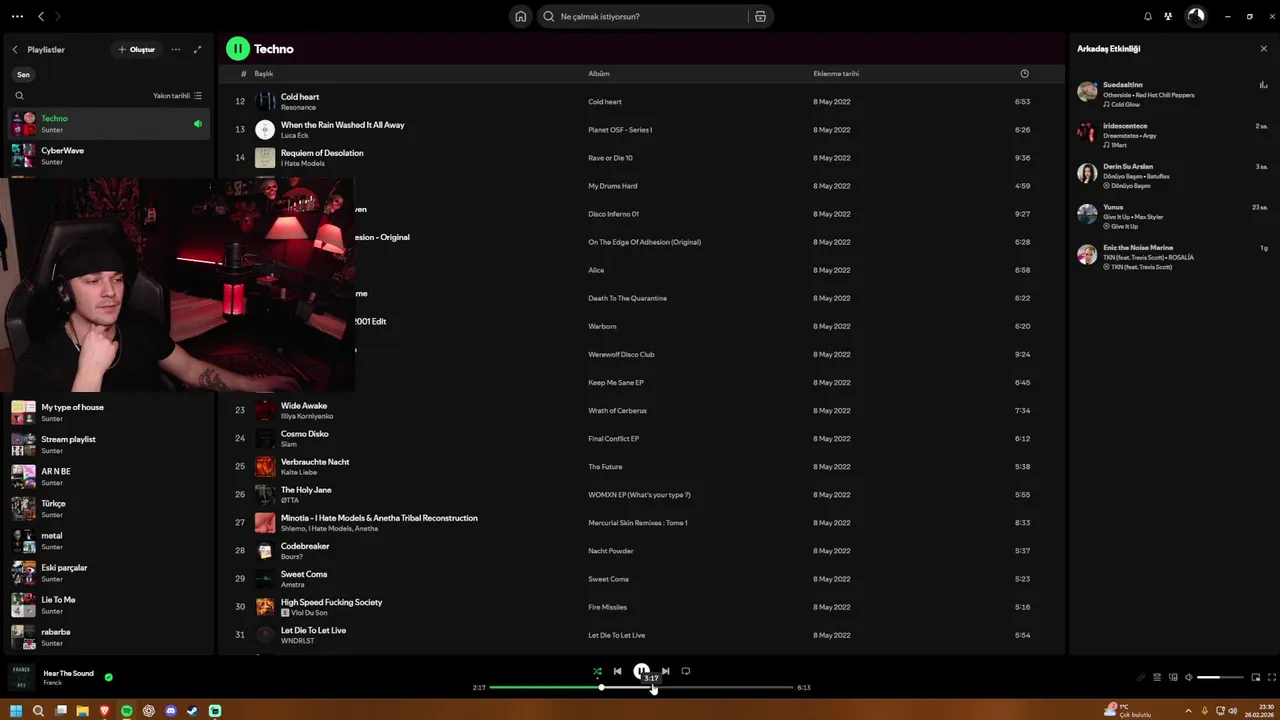The height and width of the screenshot is (720, 1280).
Task: Open the 'Lie To Me' playlist
Action: (109, 604)
